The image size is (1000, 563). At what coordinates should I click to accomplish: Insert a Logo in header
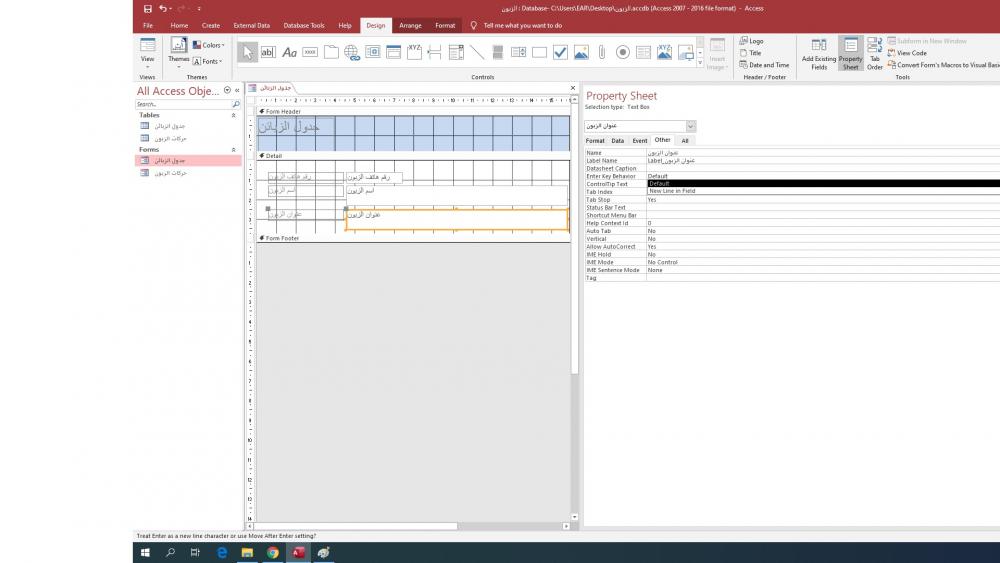pos(751,41)
